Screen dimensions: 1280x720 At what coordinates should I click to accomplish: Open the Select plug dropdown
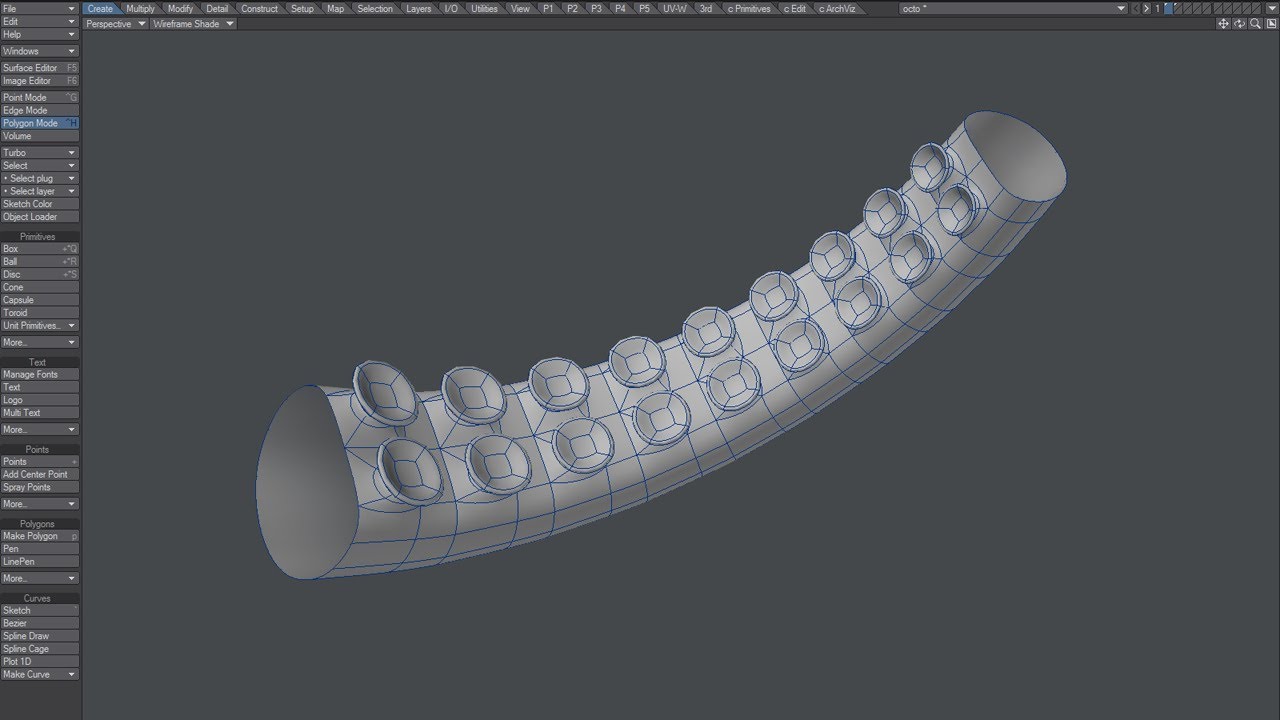[x=40, y=179]
